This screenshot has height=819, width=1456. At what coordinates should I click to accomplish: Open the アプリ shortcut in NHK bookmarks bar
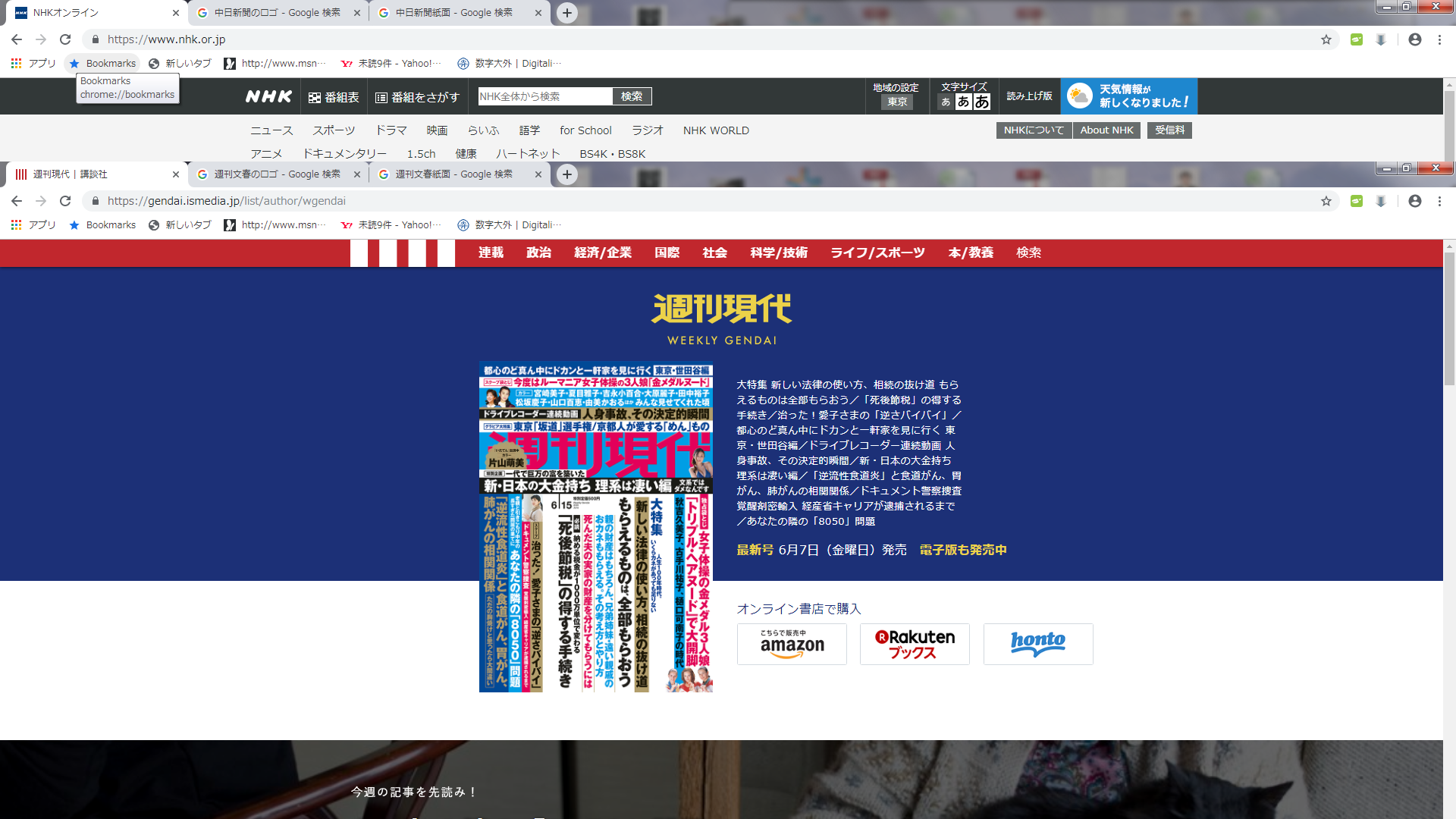(33, 64)
